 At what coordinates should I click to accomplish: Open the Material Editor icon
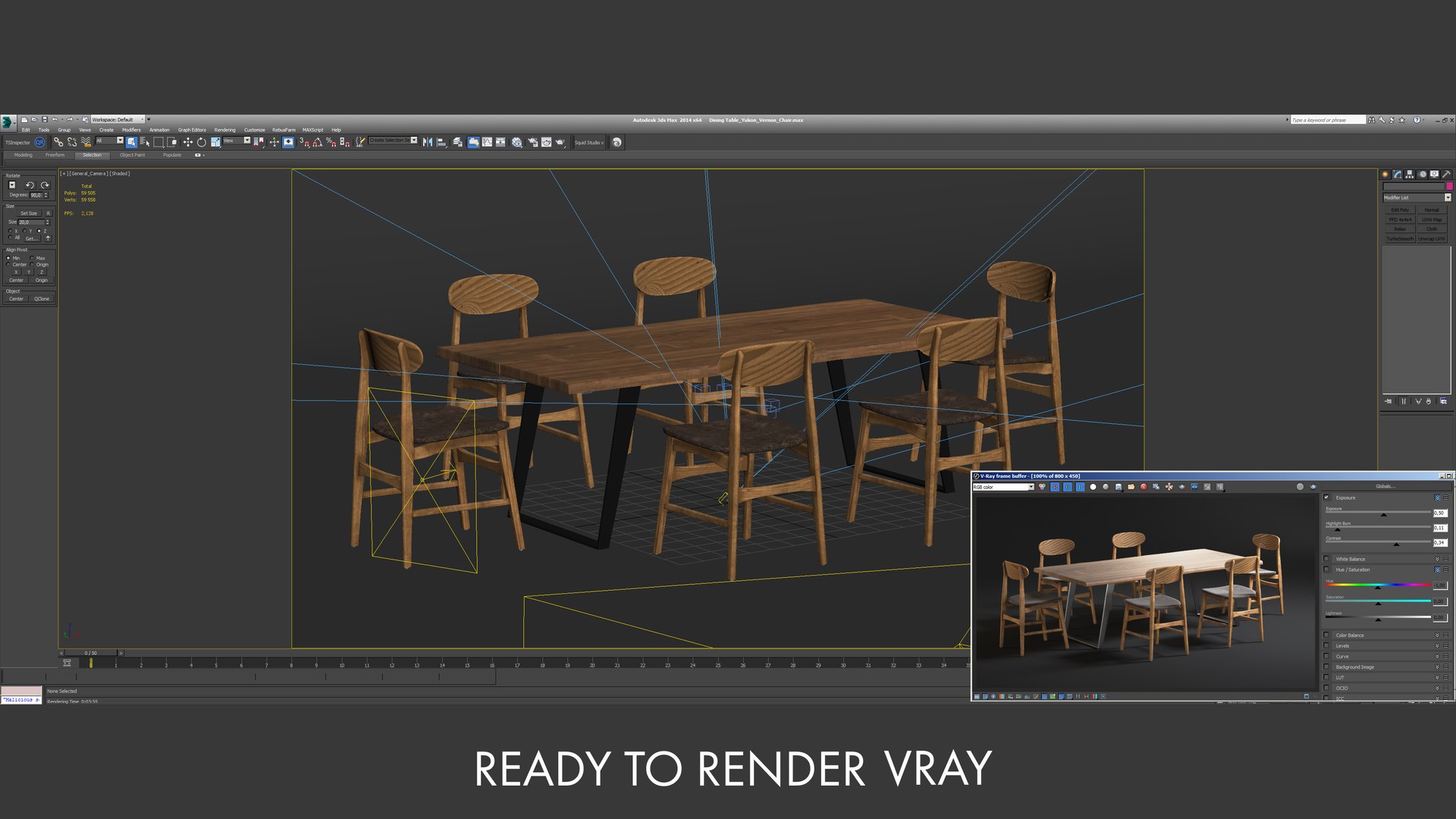click(x=516, y=142)
